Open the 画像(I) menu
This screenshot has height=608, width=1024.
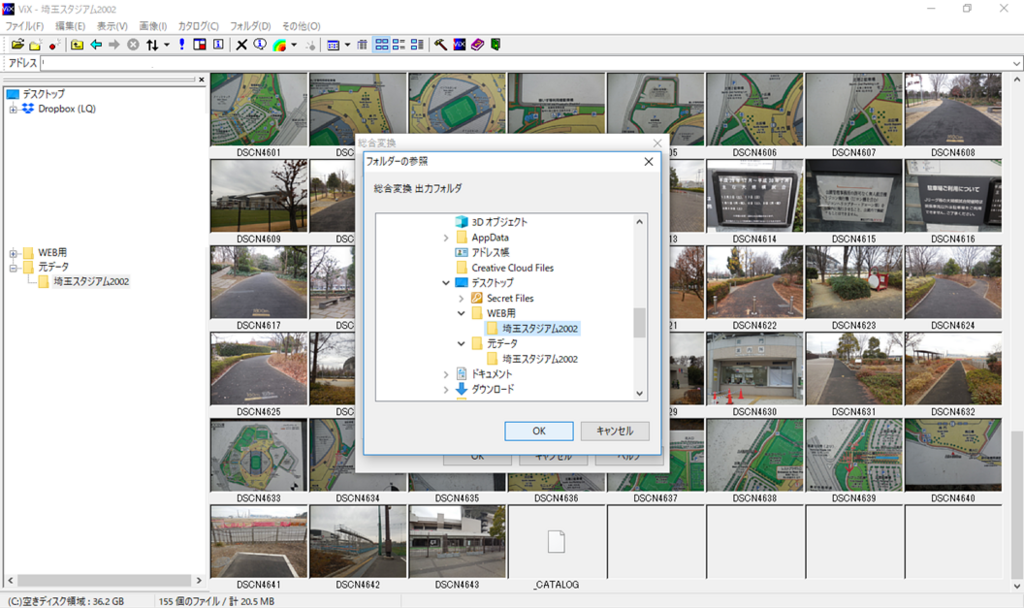tap(153, 26)
